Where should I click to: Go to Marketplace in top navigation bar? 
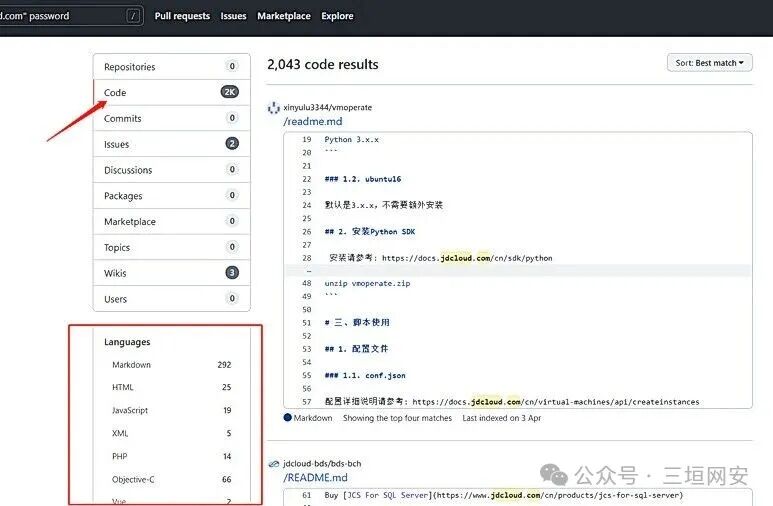point(284,16)
